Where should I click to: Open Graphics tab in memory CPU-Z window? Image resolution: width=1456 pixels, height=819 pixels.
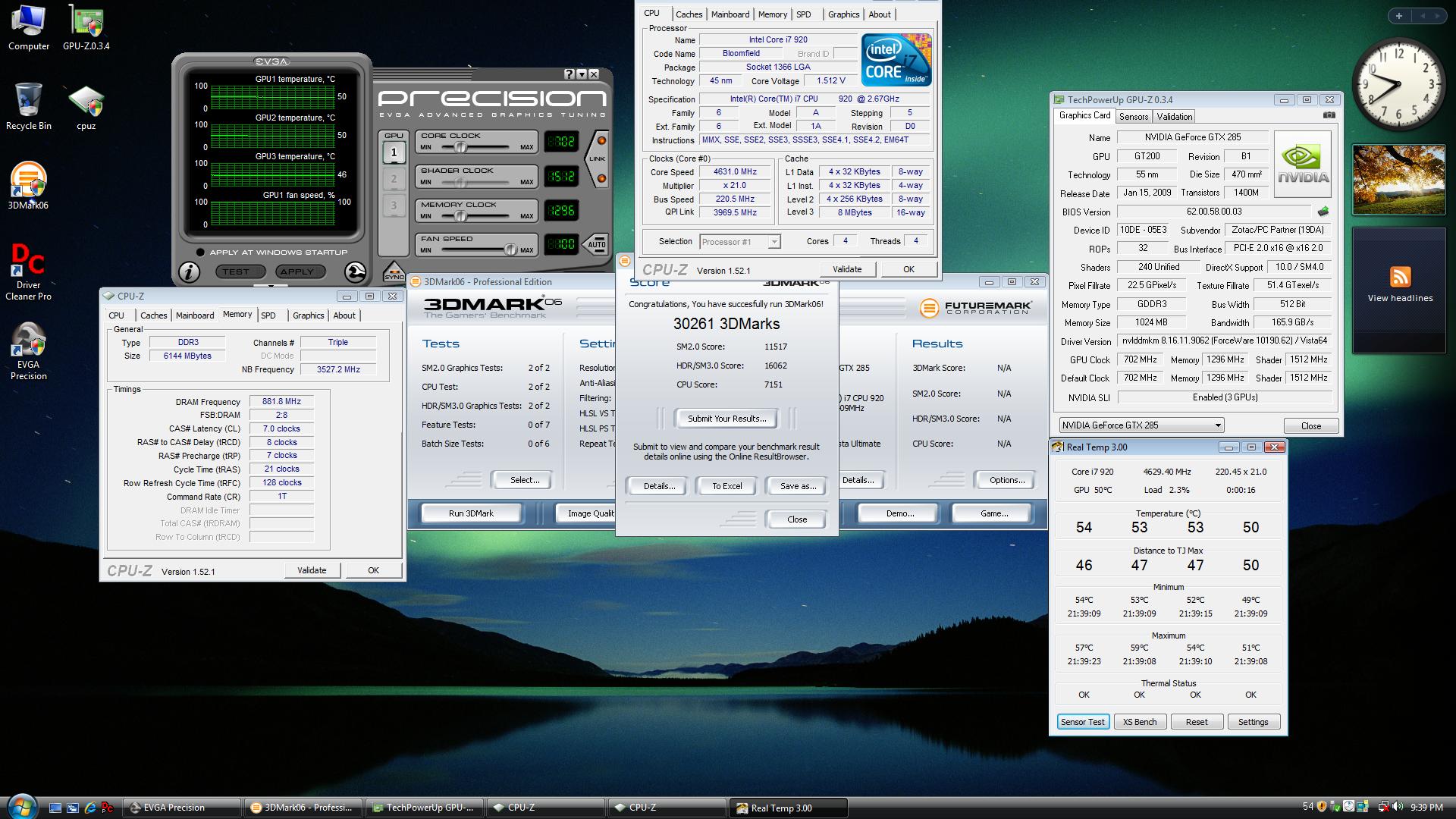[x=308, y=315]
